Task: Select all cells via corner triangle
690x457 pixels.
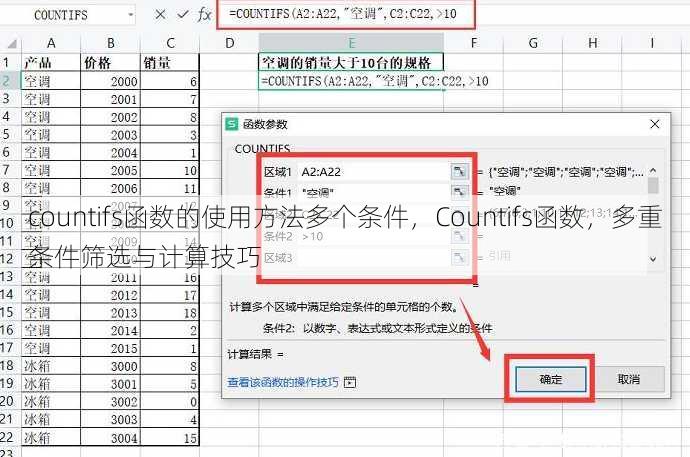Action: [x=12, y=43]
